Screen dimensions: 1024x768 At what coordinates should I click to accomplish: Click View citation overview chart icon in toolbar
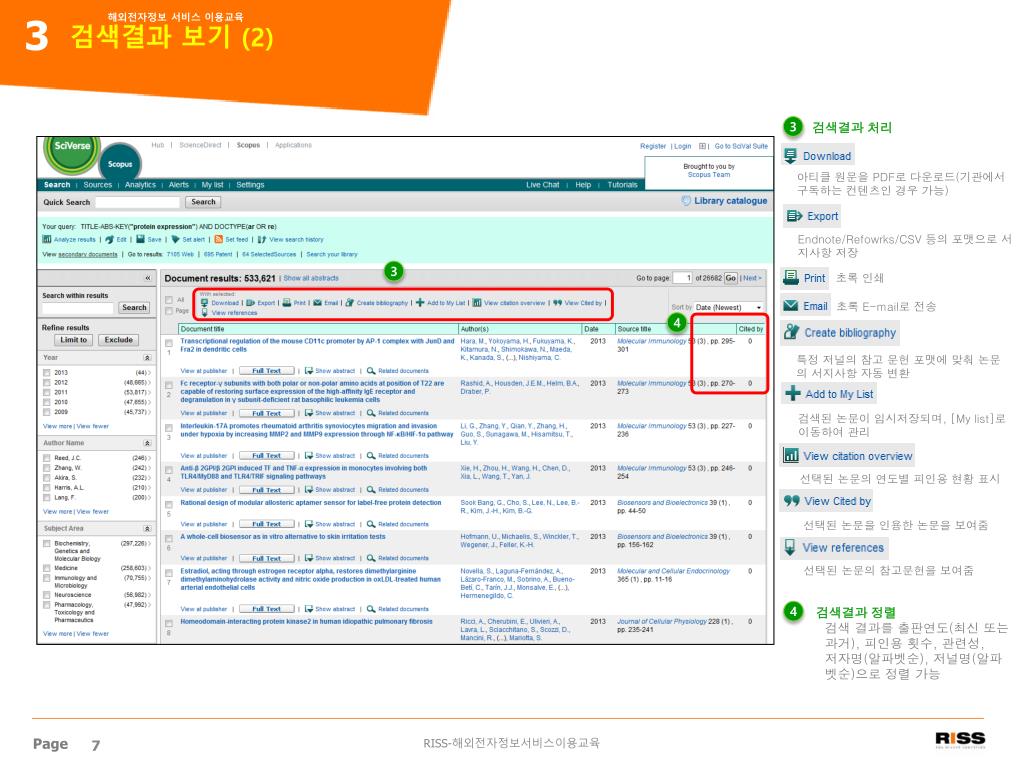coord(477,303)
